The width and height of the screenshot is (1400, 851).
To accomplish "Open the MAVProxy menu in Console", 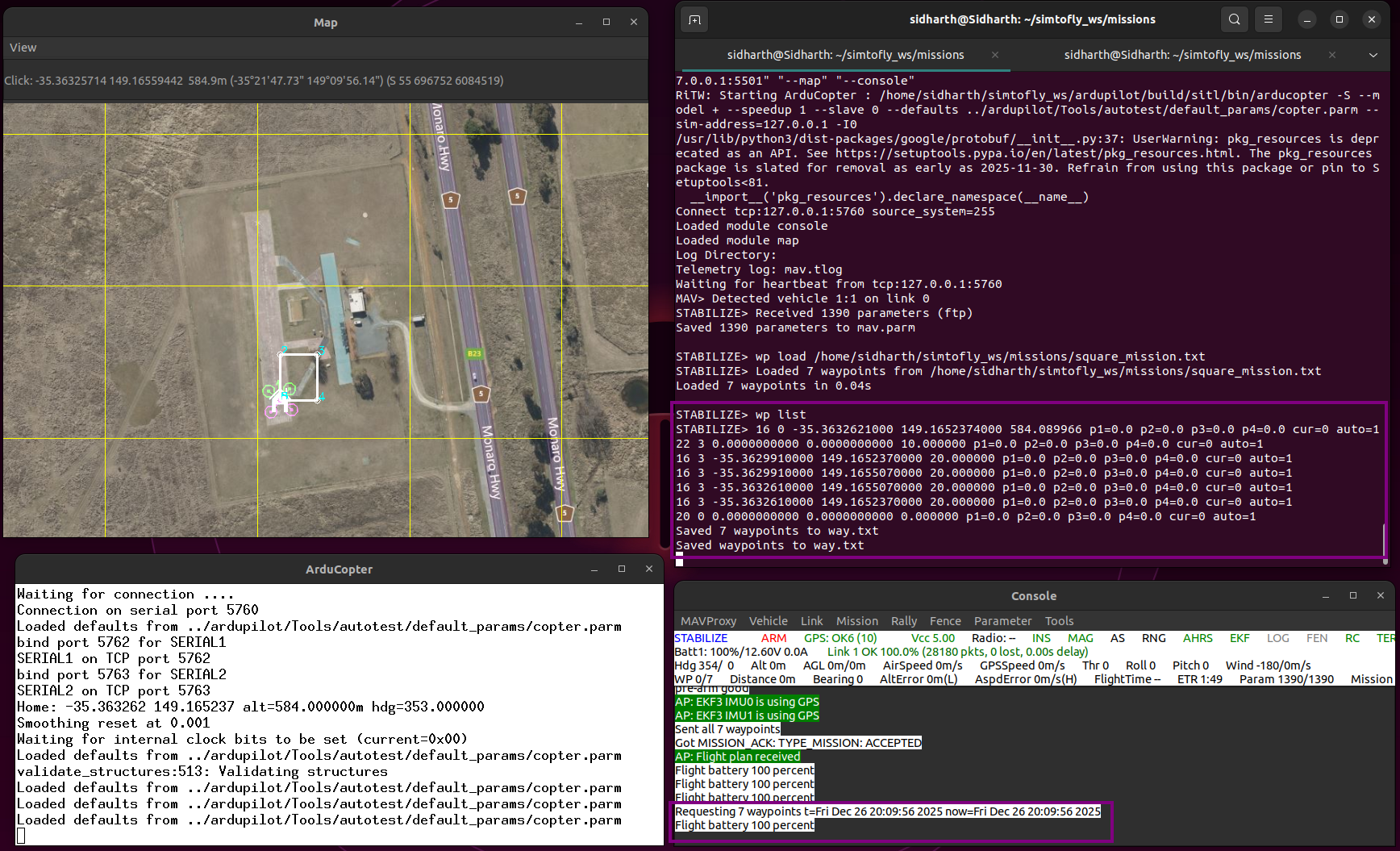I will pyautogui.click(x=708, y=621).
